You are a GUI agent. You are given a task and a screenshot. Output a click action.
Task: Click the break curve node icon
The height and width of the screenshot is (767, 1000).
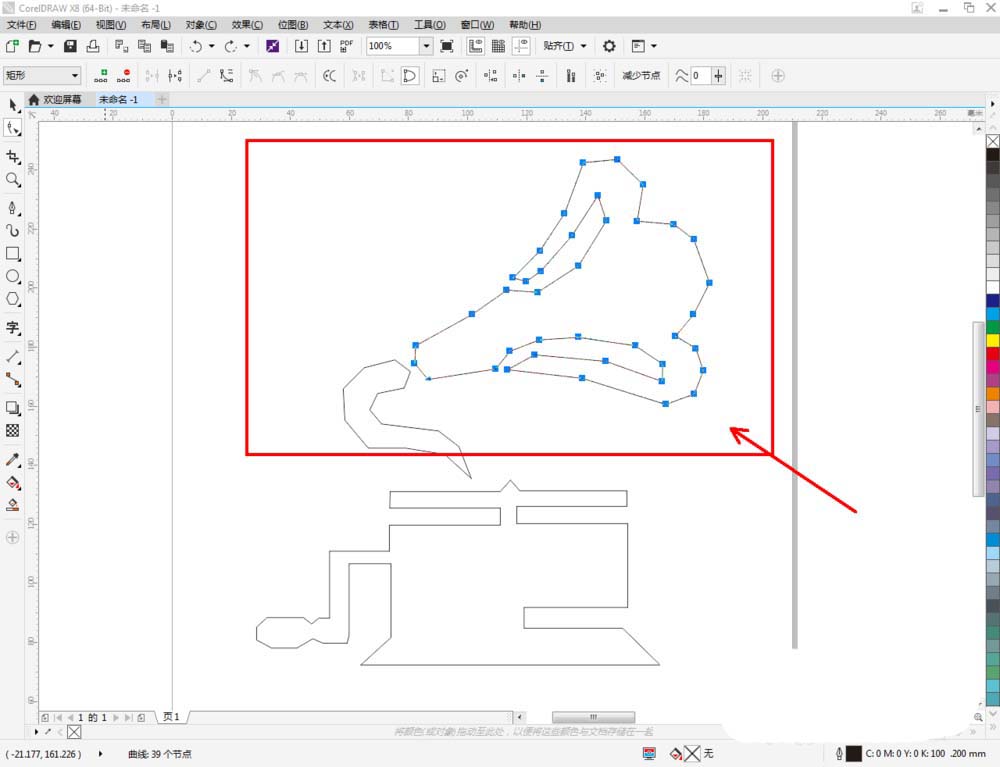(175, 76)
